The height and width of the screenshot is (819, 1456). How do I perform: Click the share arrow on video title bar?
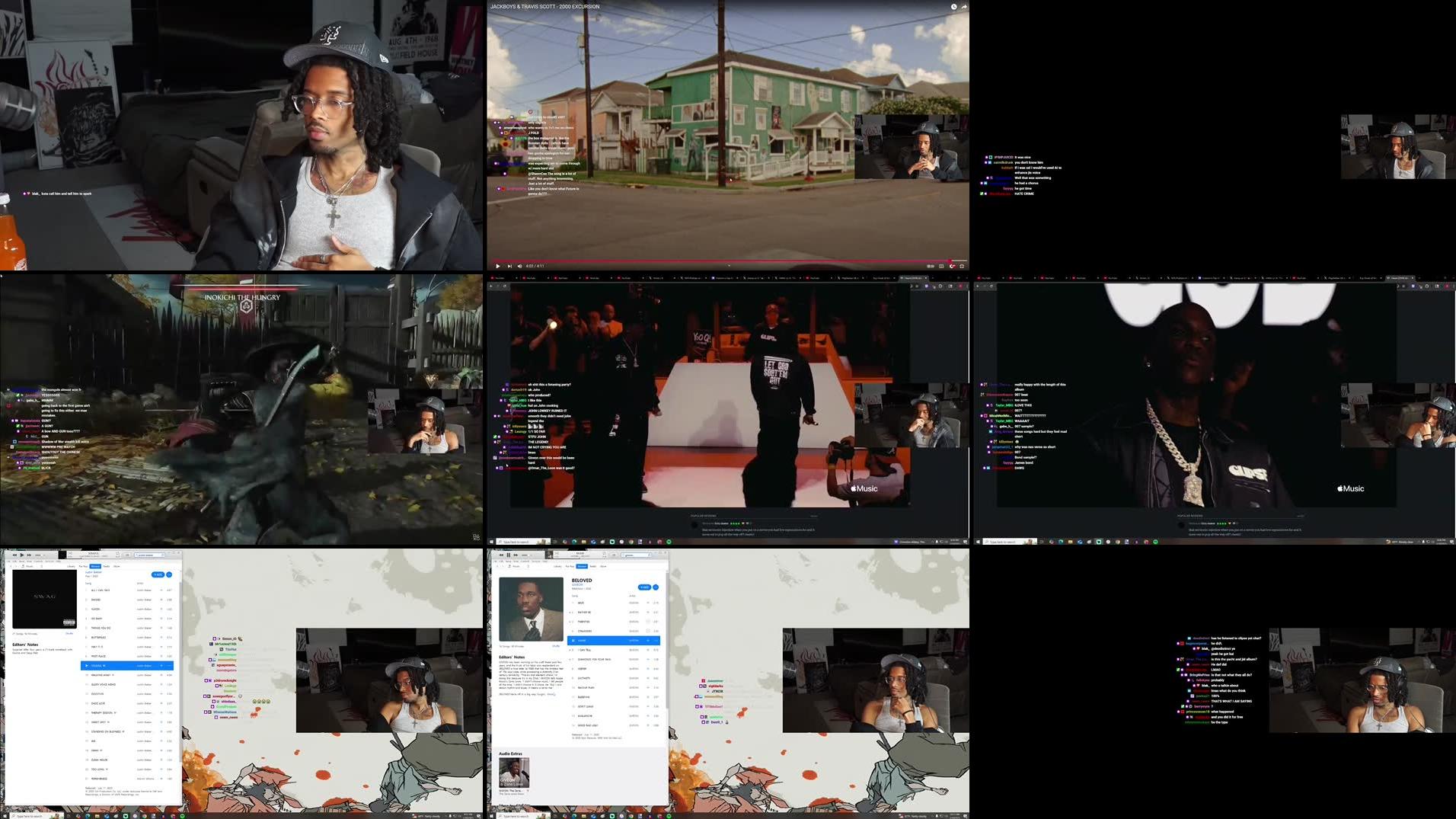point(963,7)
